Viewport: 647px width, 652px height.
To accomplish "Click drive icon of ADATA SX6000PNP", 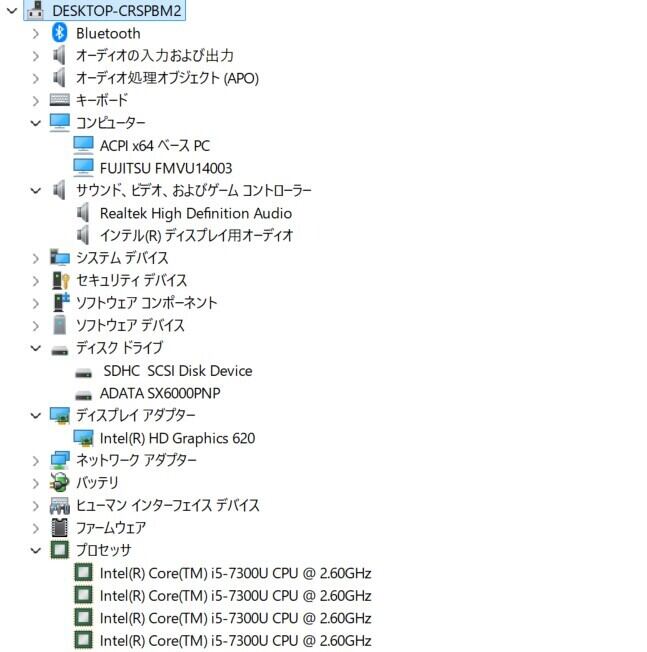I will (x=83, y=395).
